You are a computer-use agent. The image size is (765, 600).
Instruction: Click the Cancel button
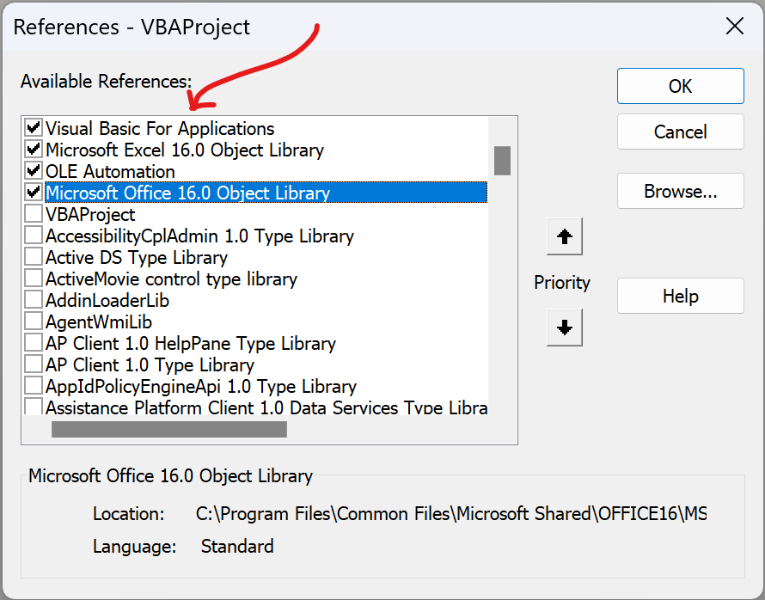[x=680, y=132]
